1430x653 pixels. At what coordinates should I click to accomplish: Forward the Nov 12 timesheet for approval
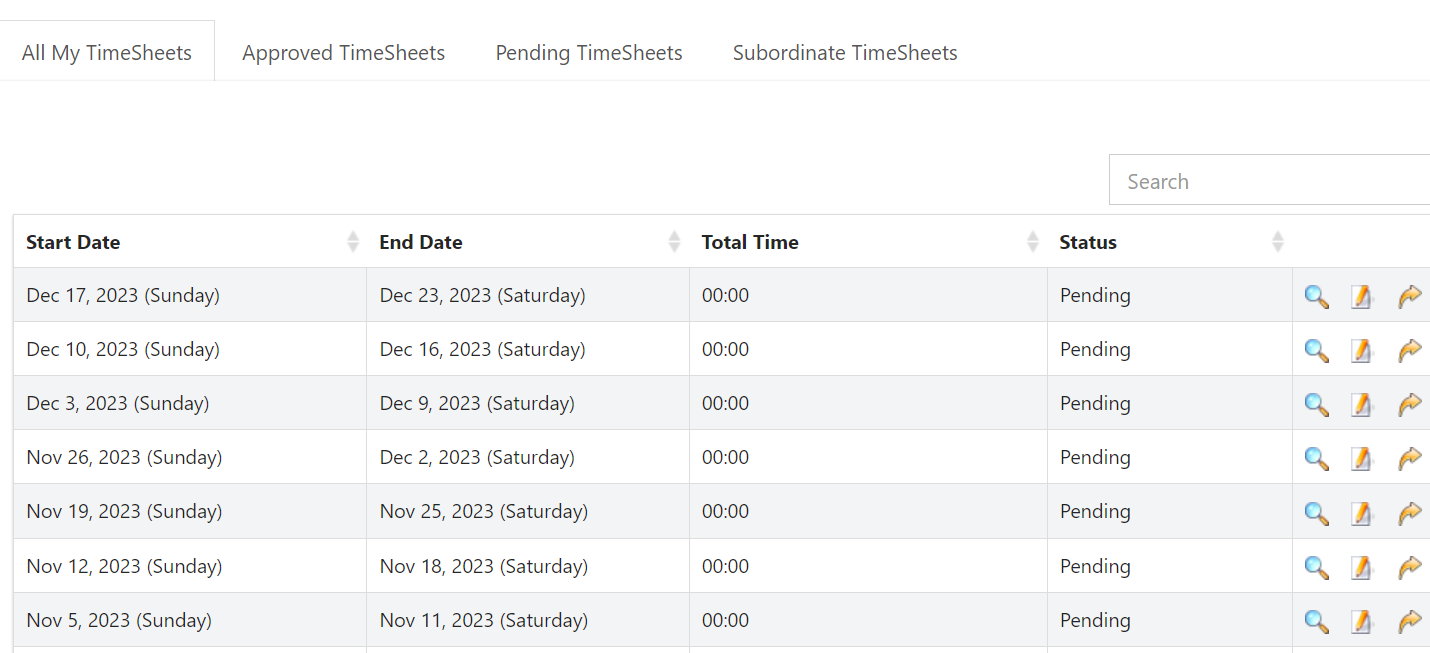1410,566
